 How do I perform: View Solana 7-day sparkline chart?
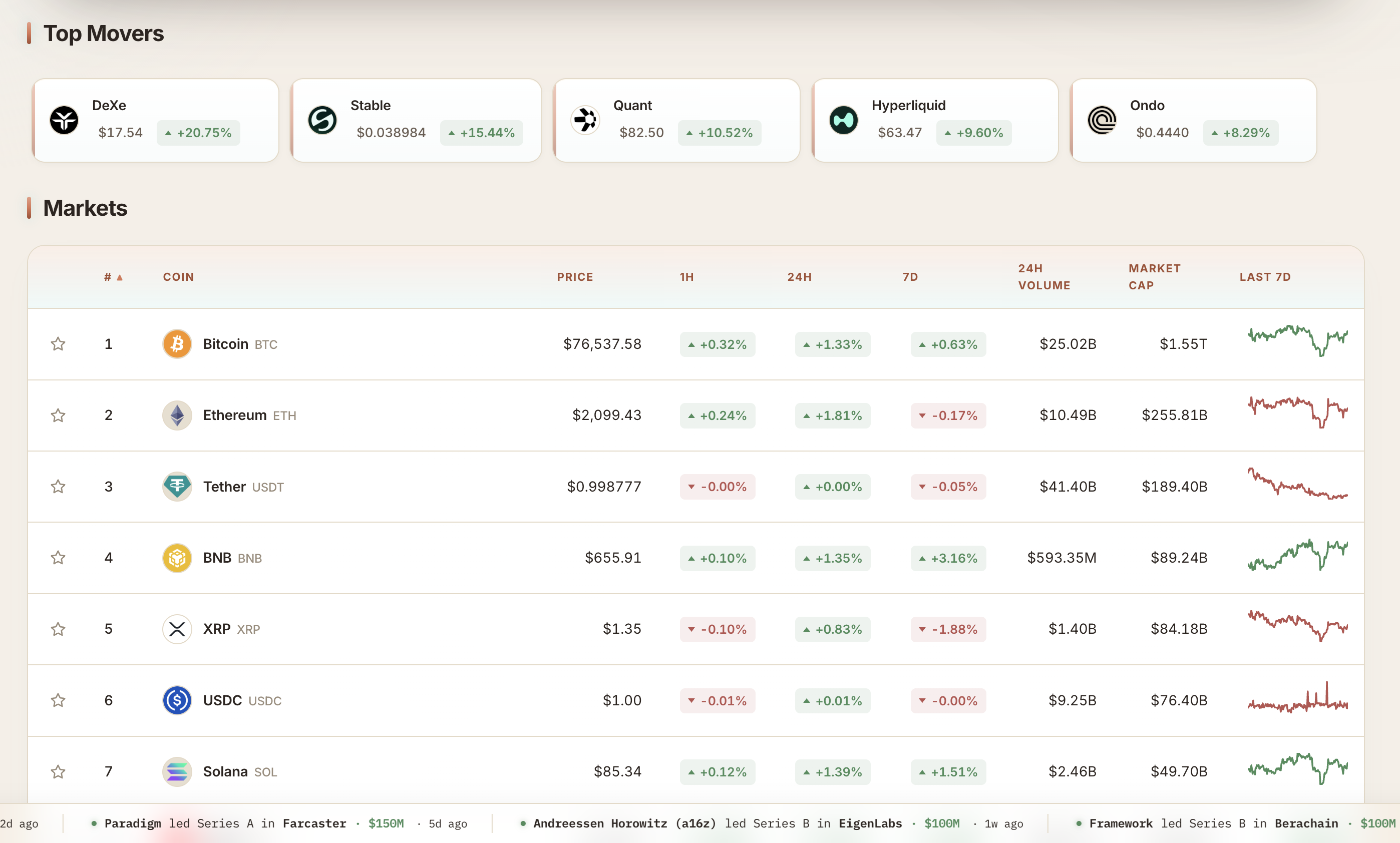pyautogui.click(x=1298, y=768)
